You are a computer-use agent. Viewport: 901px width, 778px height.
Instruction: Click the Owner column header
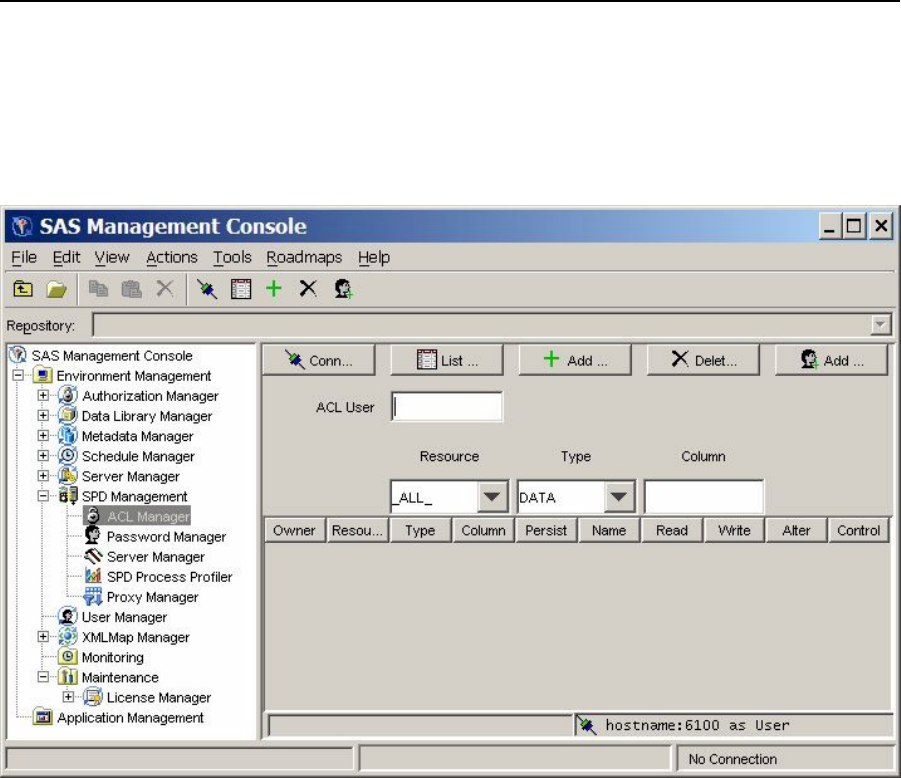pos(294,530)
